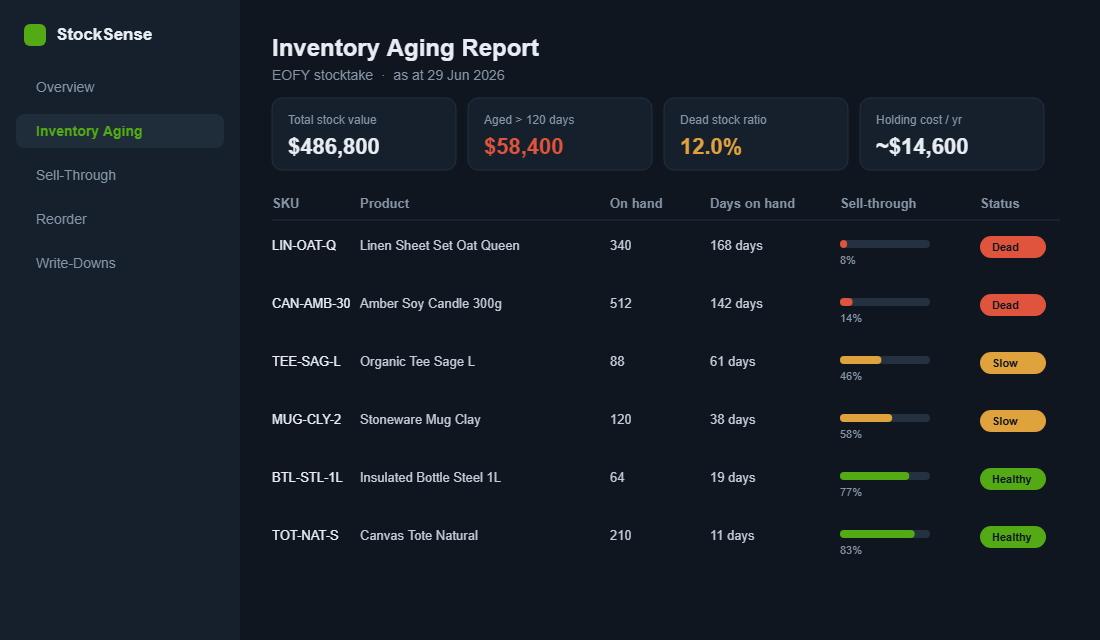This screenshot has height=640, width=1100.
Task: Sort by the Status column header
Action: click(x=1000, y=204)
